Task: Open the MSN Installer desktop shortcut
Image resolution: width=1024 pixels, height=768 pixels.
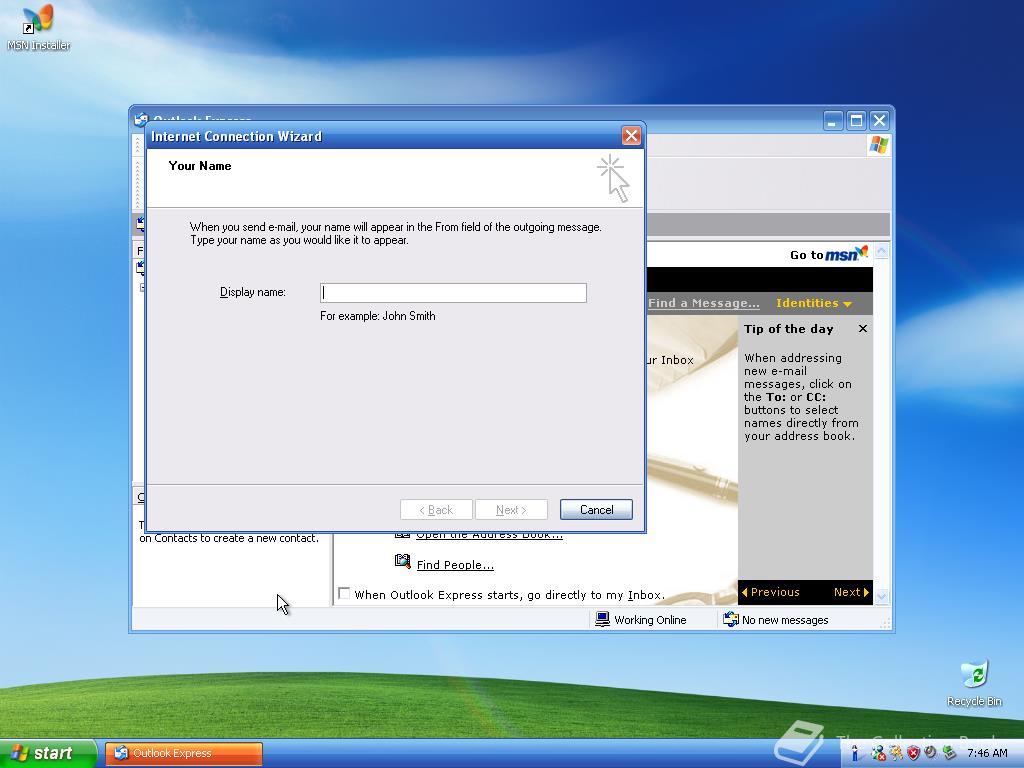Action: point(39,28)
